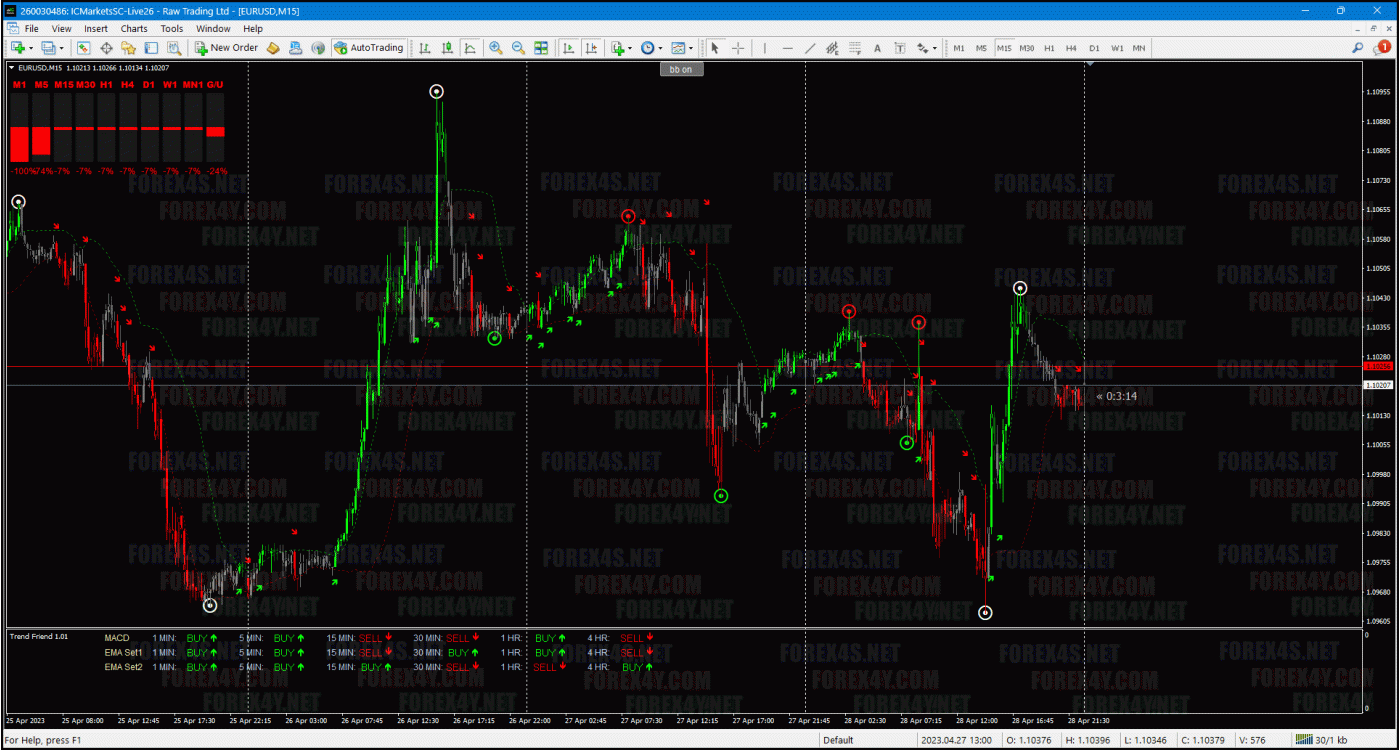
Task: Switch chart to candlestick display
Action: [447, 47]
